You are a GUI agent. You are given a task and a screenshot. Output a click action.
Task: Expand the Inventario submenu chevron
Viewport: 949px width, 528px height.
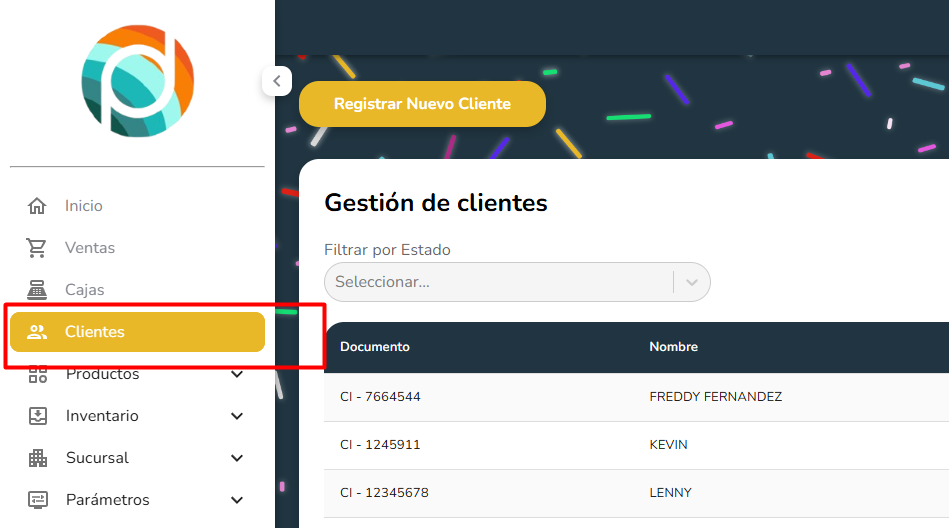pos(237,416)
